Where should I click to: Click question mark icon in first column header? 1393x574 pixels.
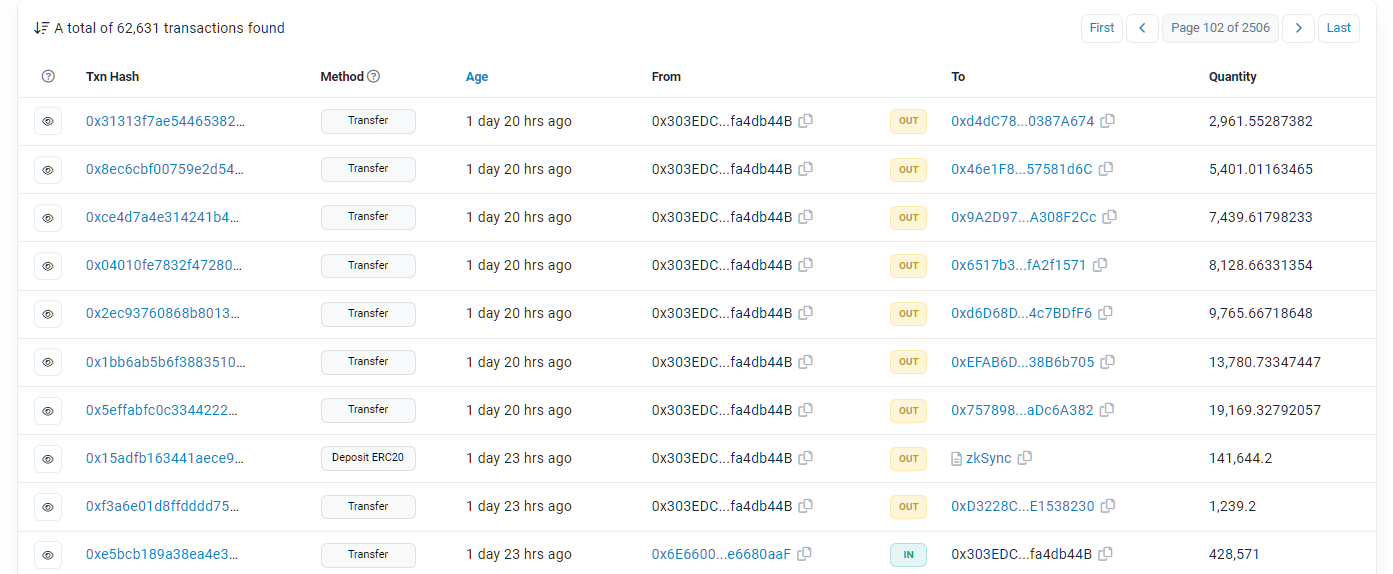pos(48,77)
